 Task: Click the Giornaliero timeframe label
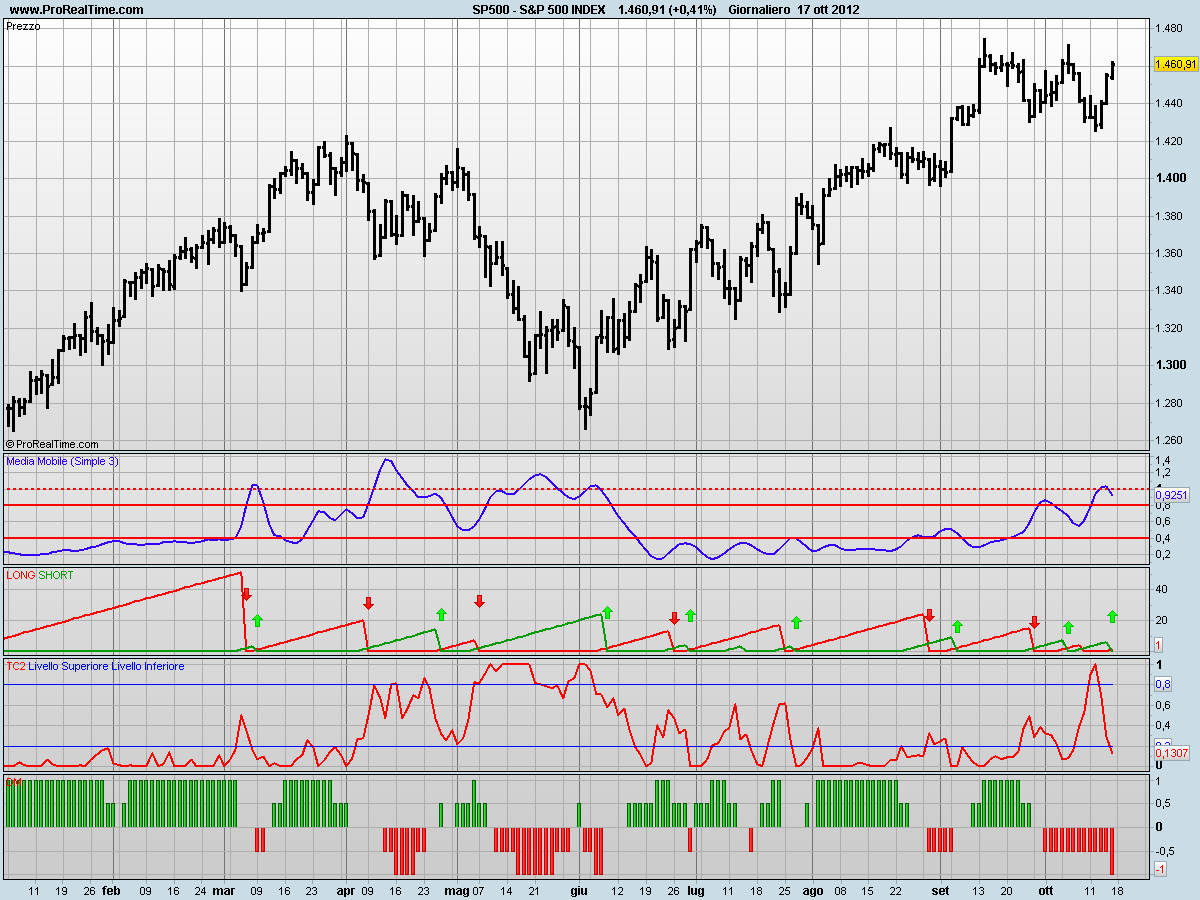pyautogui.click(x=759, y=9)
